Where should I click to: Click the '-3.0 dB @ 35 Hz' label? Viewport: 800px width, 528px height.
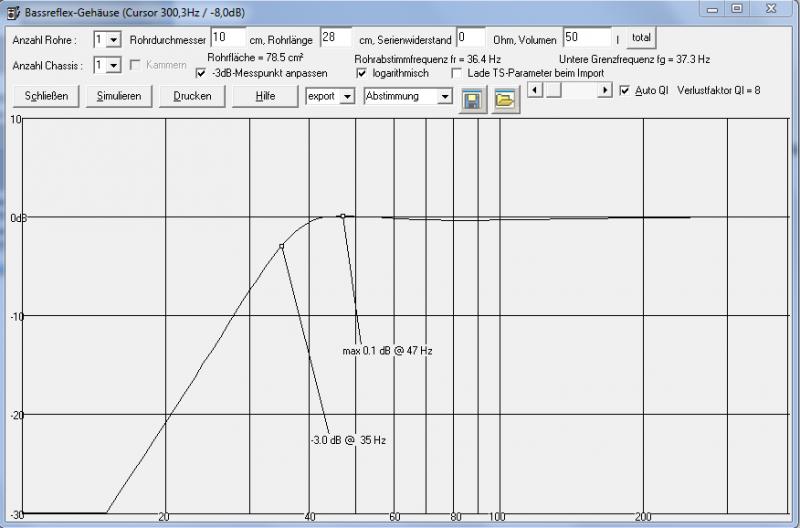pyautogui.click(x=348, y=440)
